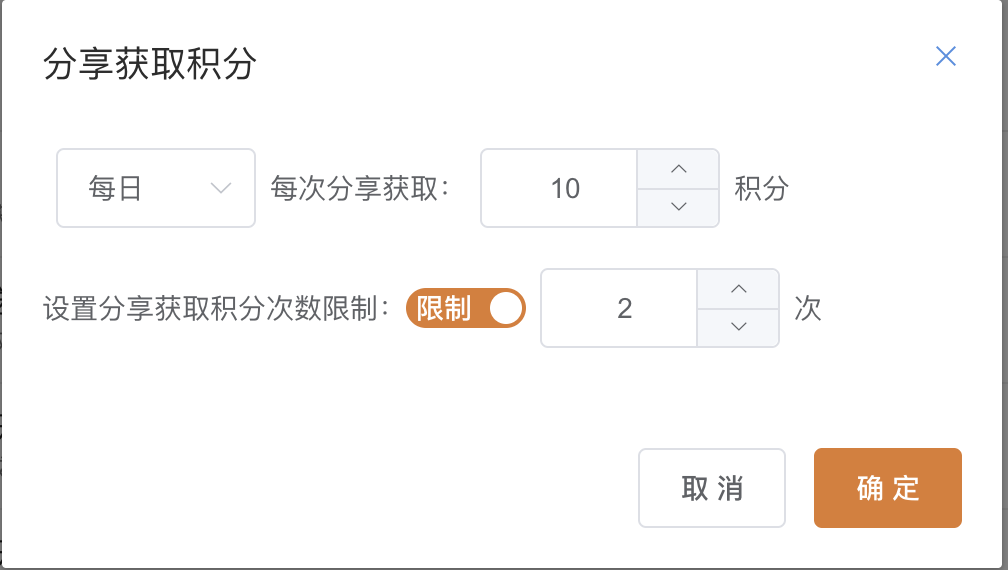Viewport: 1008px width, 570px height.
Task: Increase share count limit with up arrow
Action: pyautogui.click(x=739, y=289)
